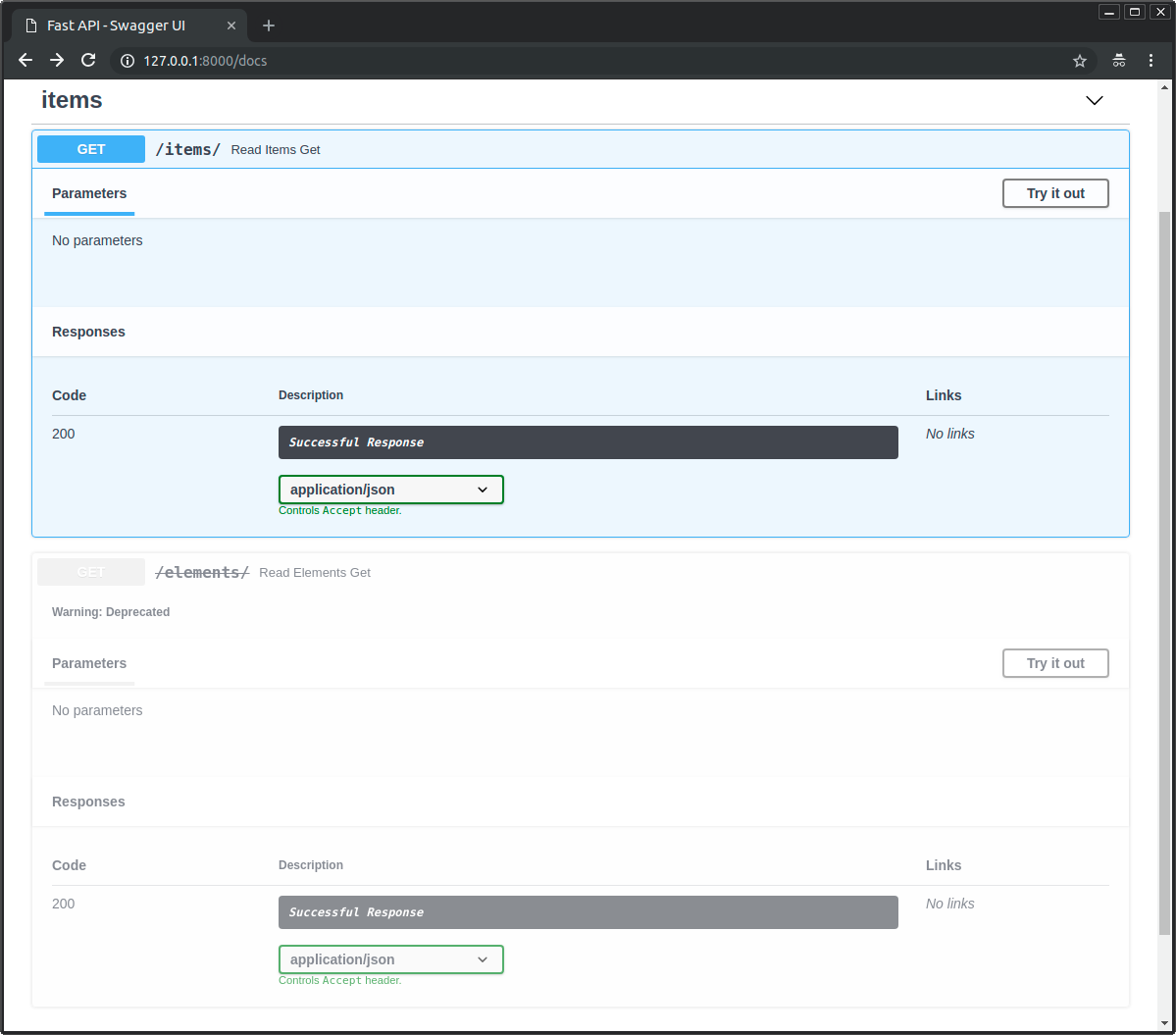This screenshot has height=1035, width=1176.
Task: Bookmark this page with star icon
Action: click(x=1080, y=61)
